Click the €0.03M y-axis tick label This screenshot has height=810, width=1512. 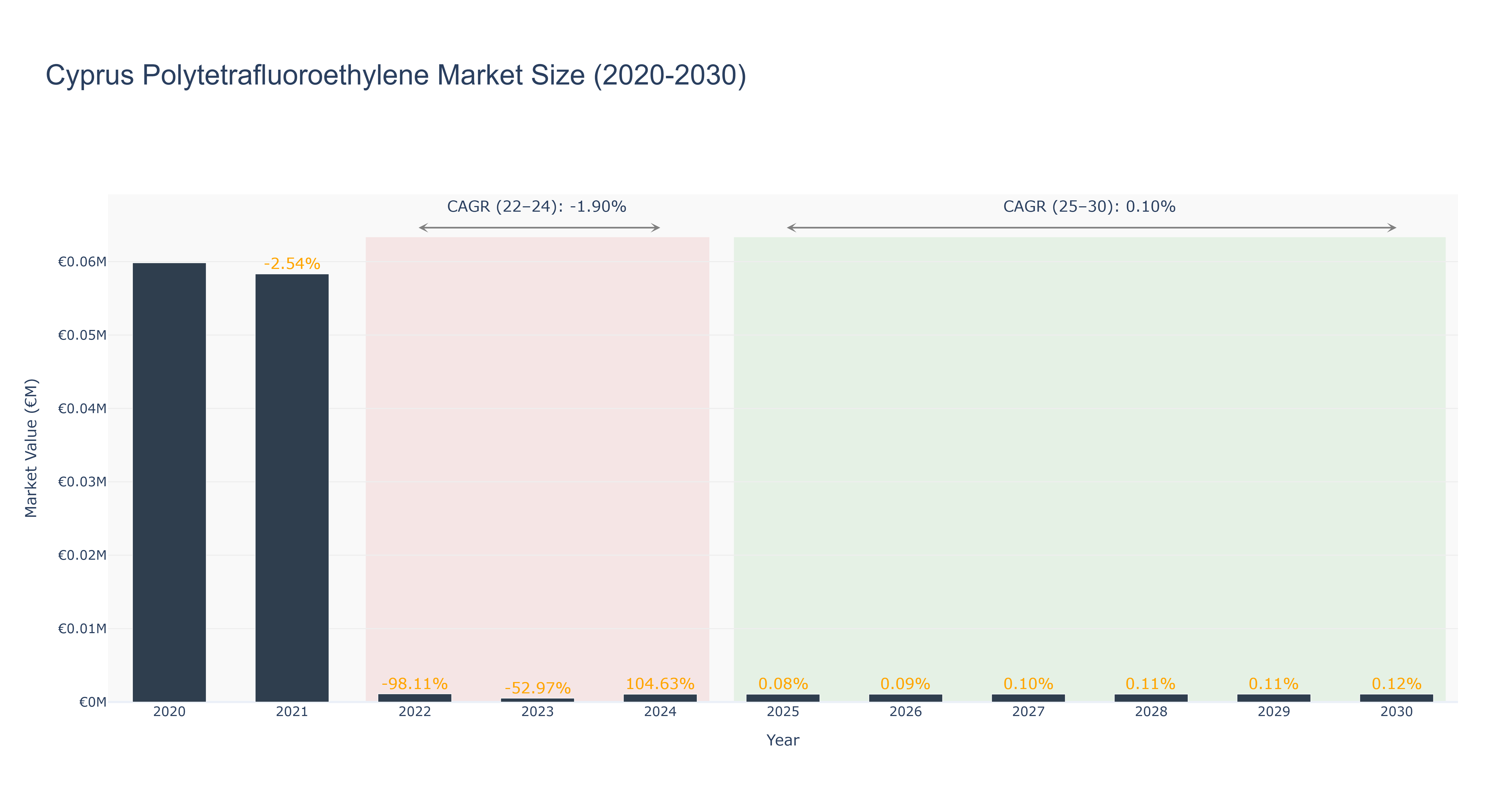coord(82,482)
